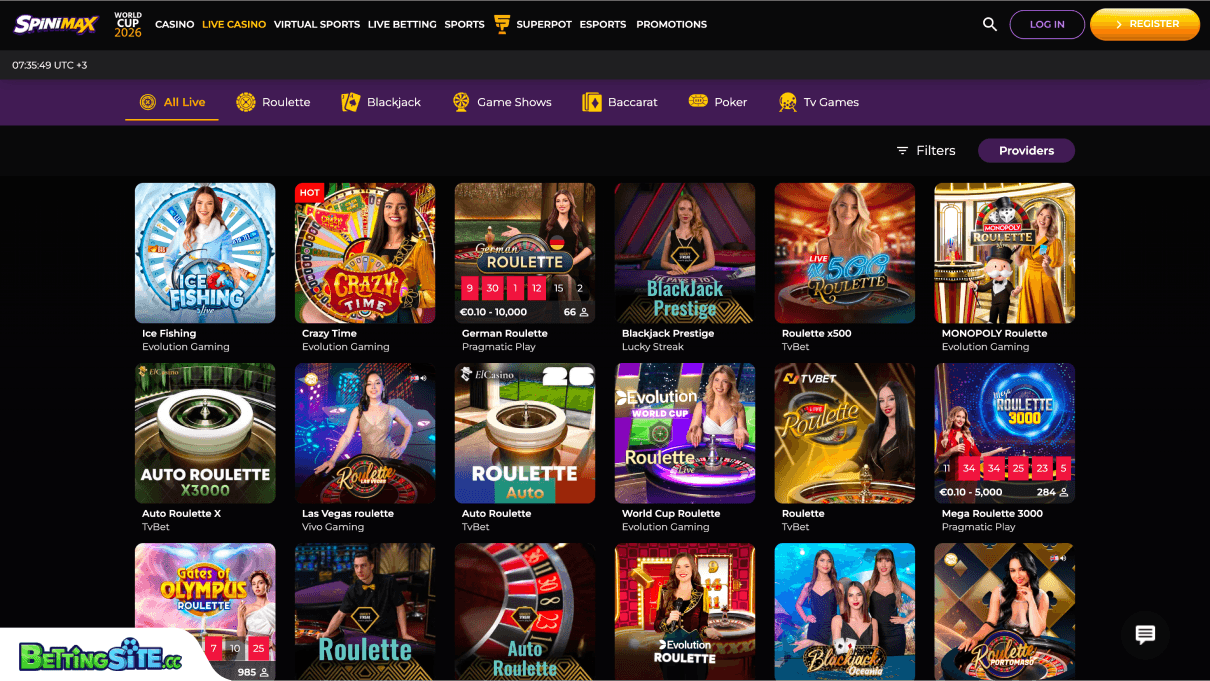This screenshot has width=1210, height=681.
Task: Click the HOT badge on Crazy Time
Action: pyautogui.click(x=310, y=192)
